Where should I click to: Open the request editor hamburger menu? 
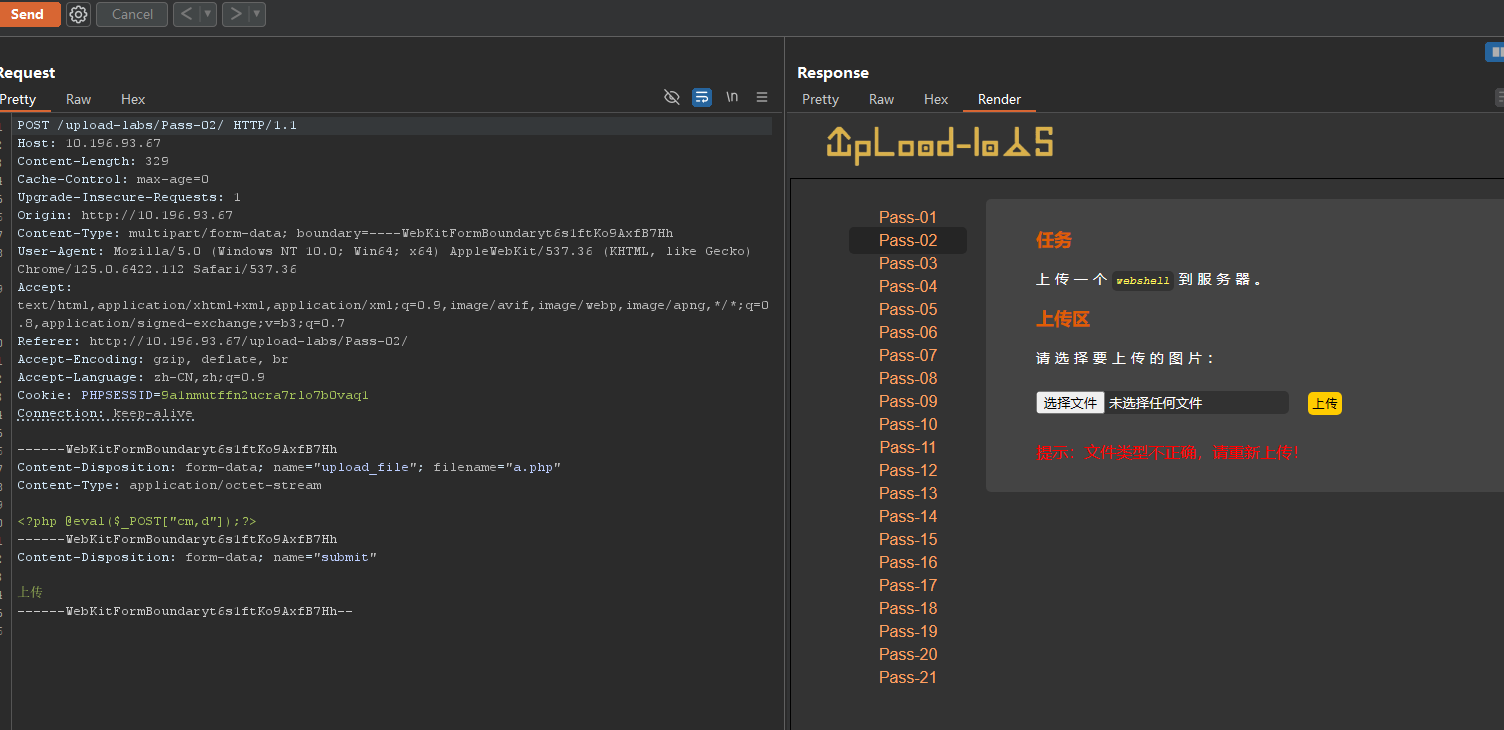[x=762, y=97]
